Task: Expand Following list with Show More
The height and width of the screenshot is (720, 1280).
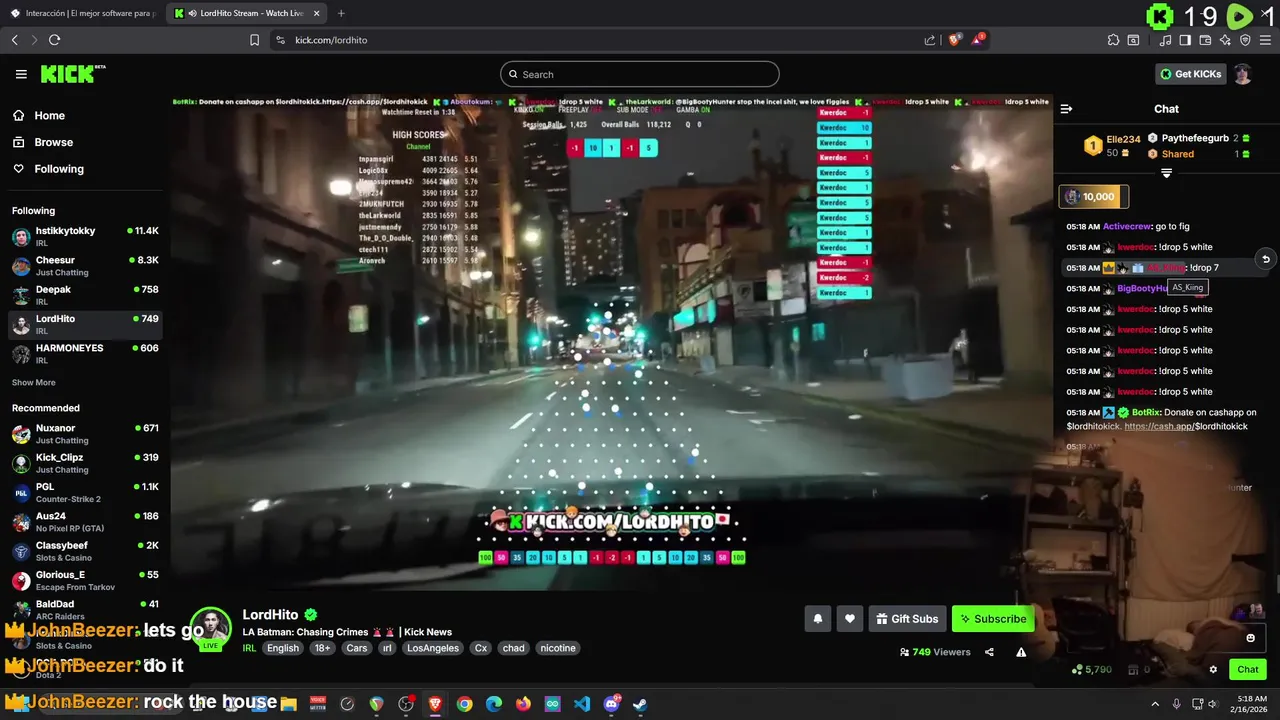Action: pyautogui.click(x=33, y=382)
